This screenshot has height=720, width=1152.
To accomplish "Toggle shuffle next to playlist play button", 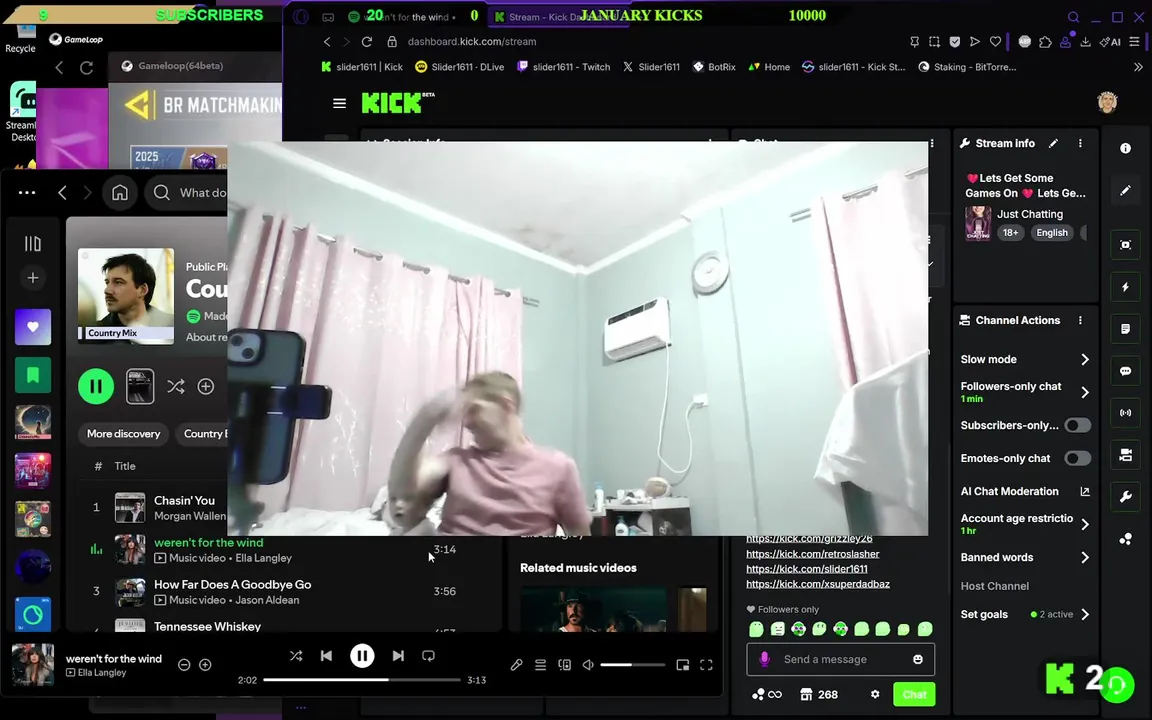I will tap(176, 386).
